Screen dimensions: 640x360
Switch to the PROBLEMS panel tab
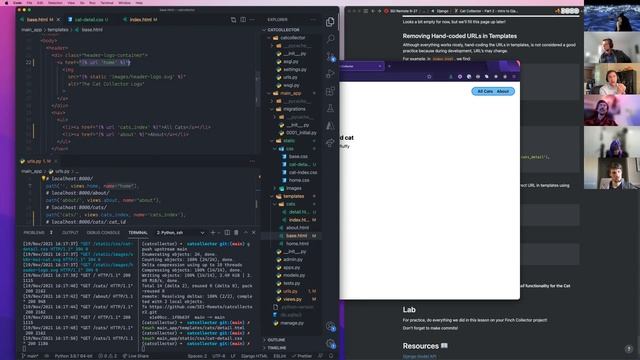[38, 233]
